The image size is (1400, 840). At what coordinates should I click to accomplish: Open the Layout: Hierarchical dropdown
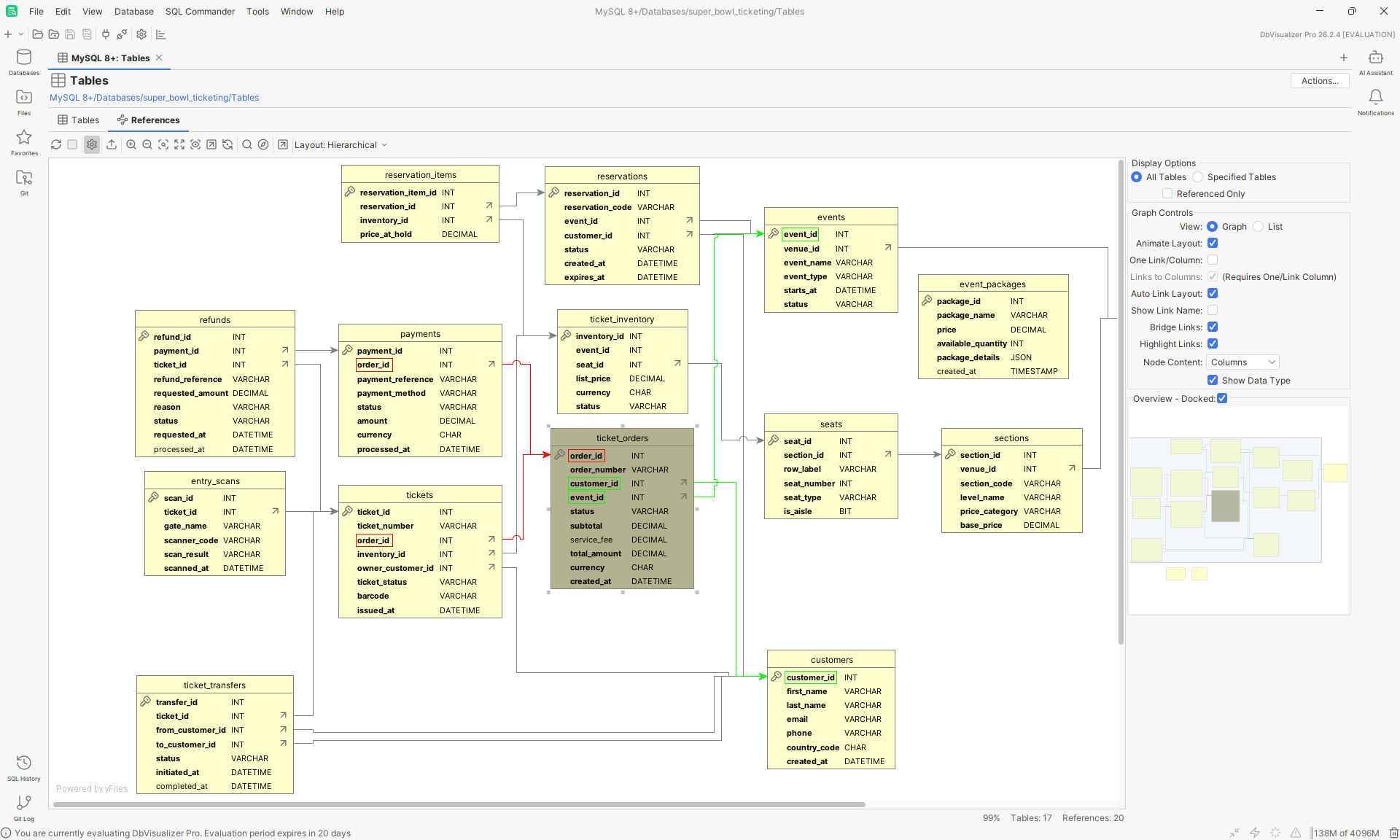[x=341, y=145]
